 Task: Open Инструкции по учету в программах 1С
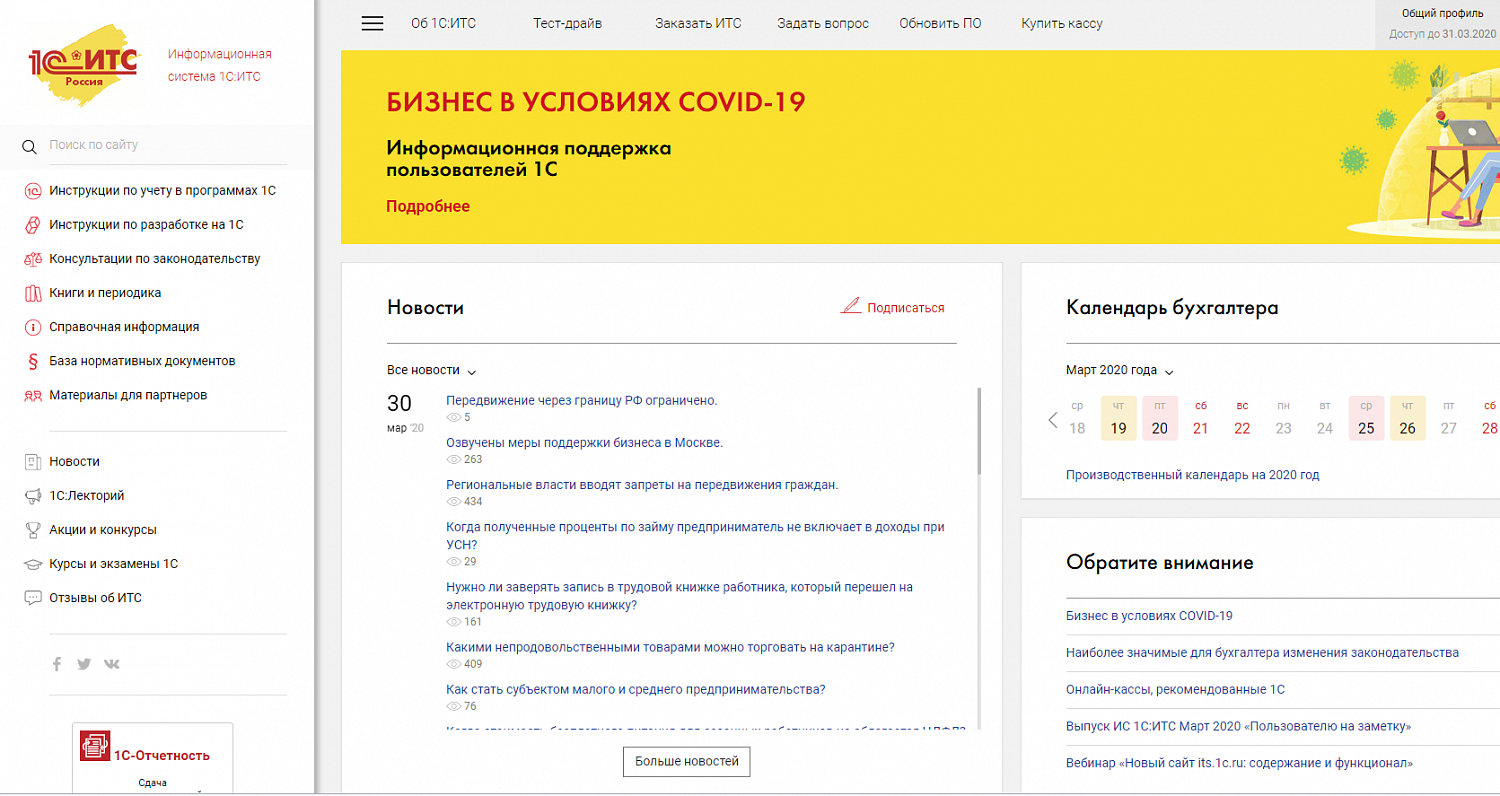(x=162, y=190)
